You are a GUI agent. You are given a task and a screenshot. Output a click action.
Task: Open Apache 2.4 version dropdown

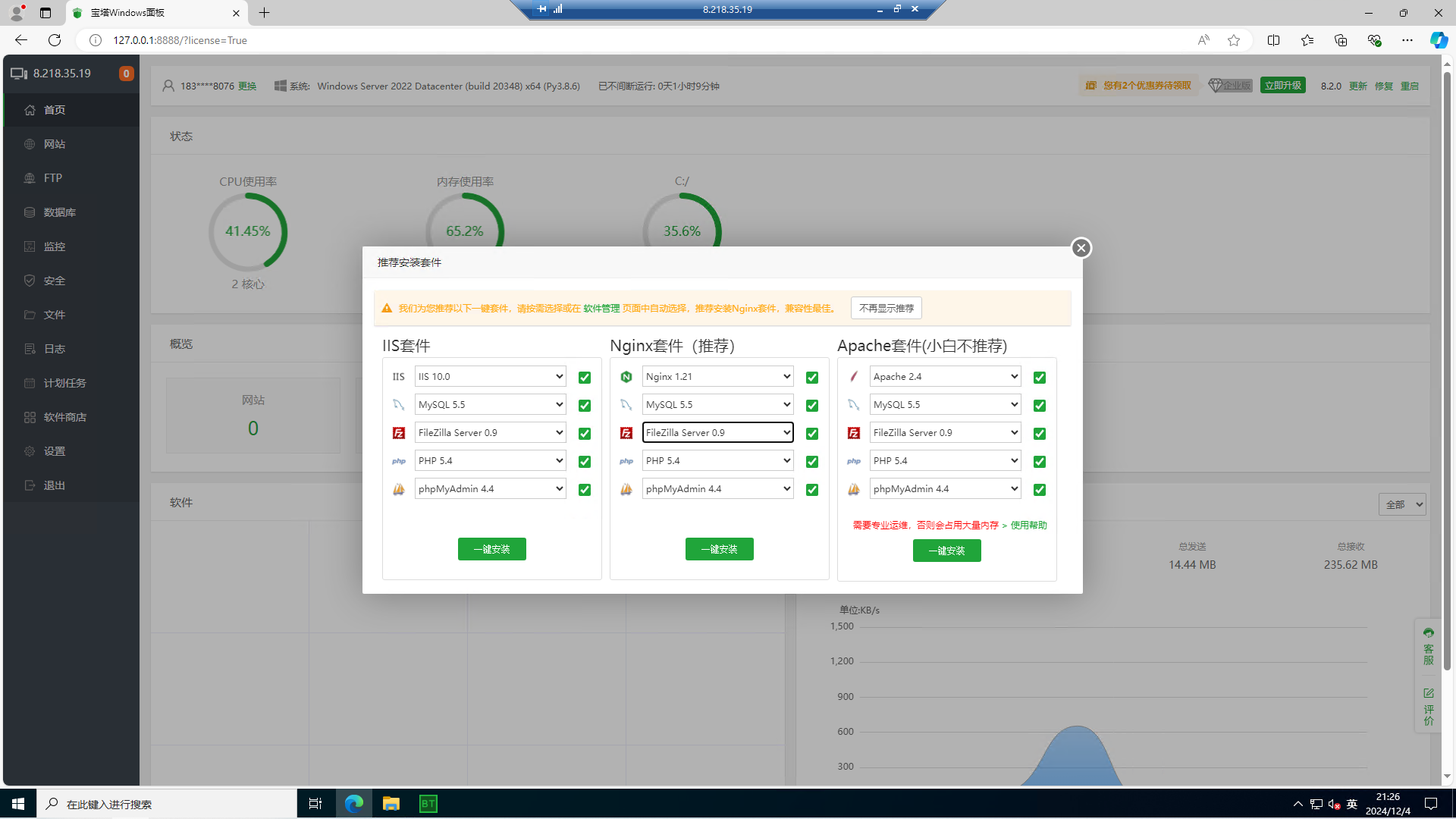tap(945, 377)
